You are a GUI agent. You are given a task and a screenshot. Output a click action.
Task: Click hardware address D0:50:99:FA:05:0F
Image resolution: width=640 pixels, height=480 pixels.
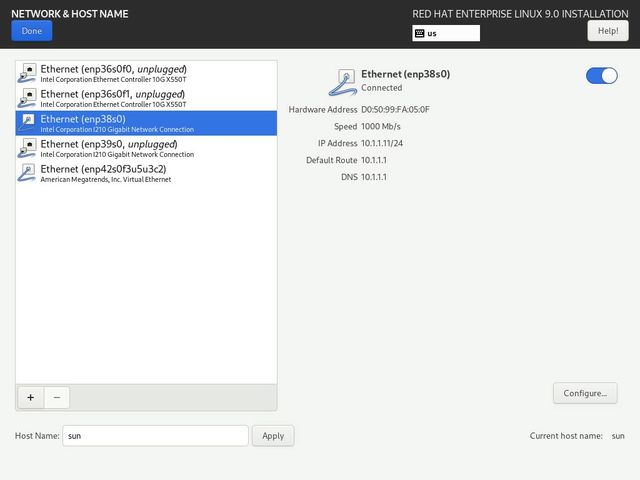(395, 109)
